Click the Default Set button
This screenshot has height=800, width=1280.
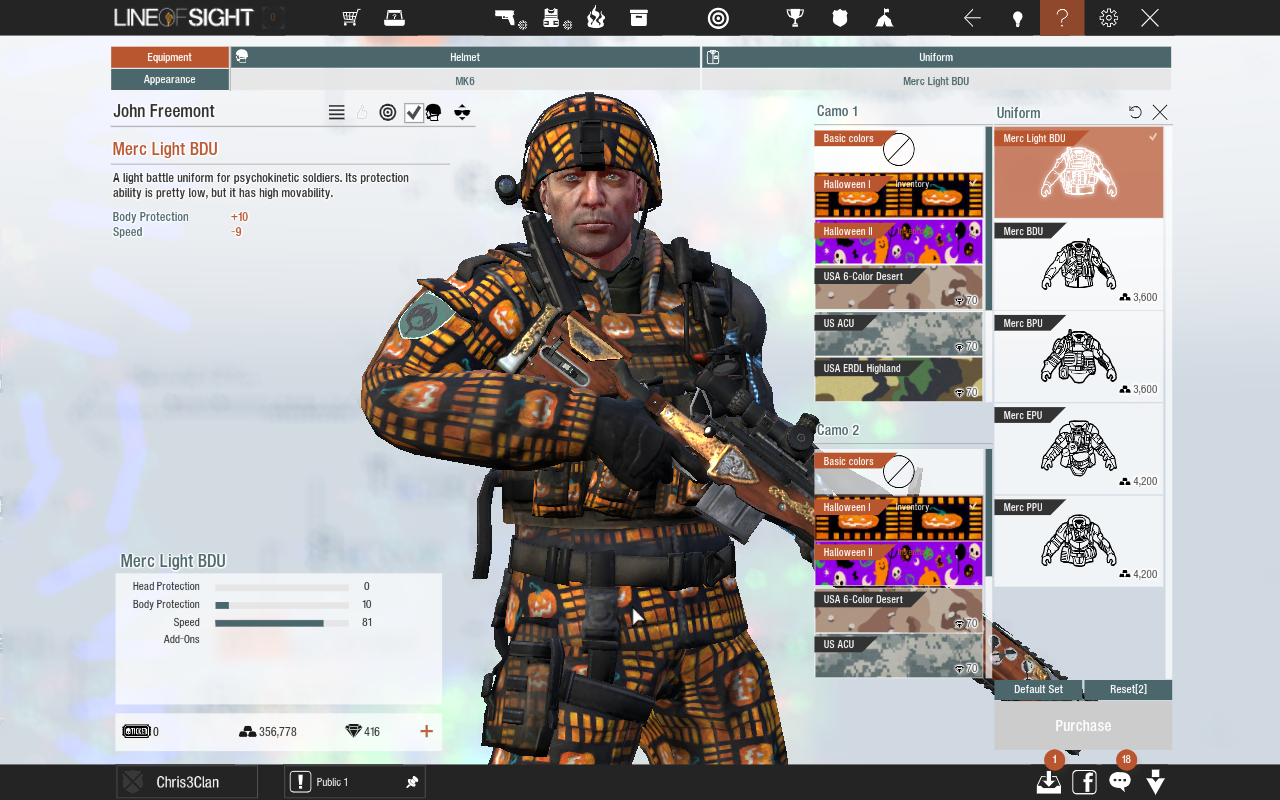coord(1038,689)
